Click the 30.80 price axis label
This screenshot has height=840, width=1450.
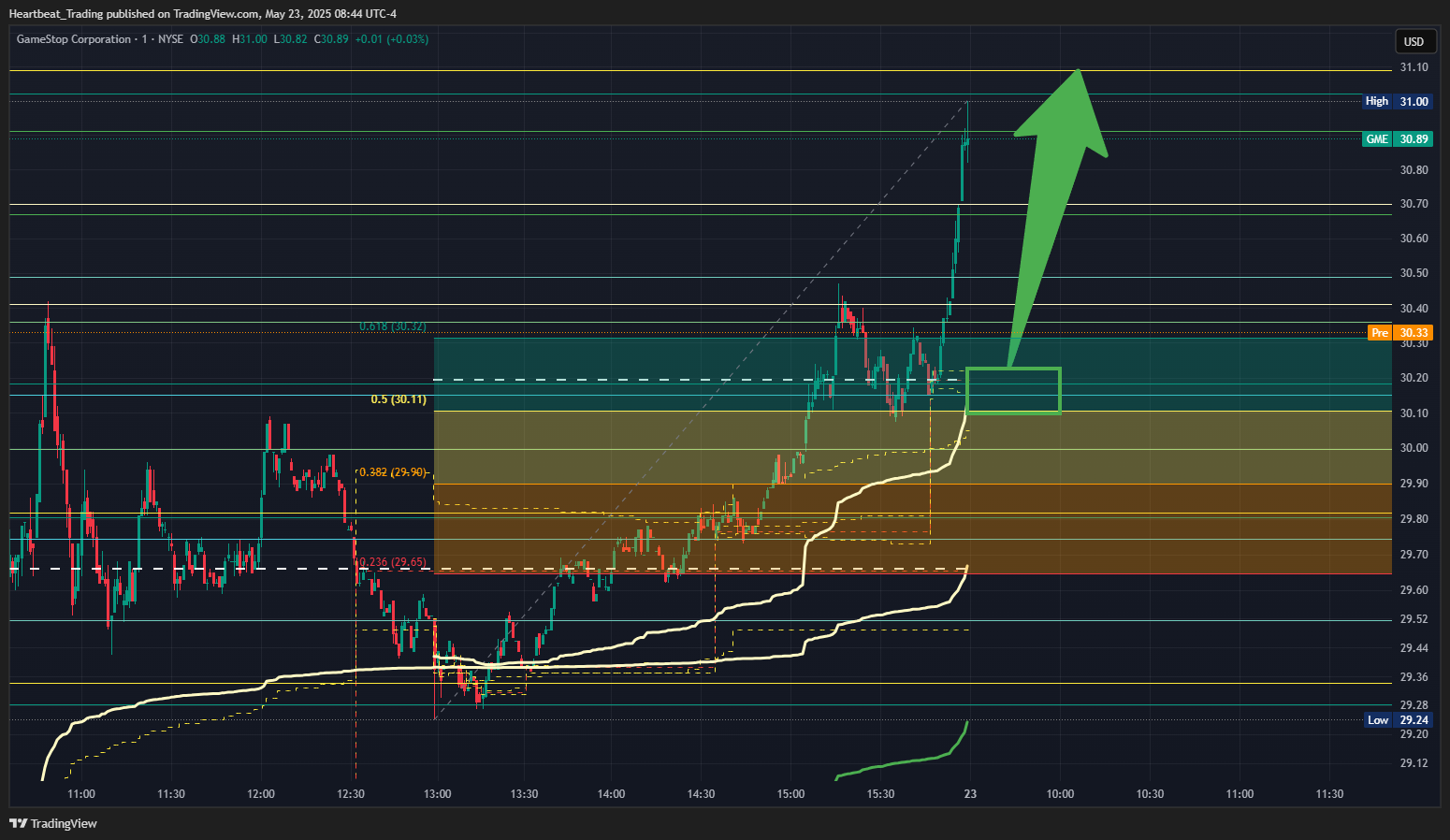pos(1414,170)
